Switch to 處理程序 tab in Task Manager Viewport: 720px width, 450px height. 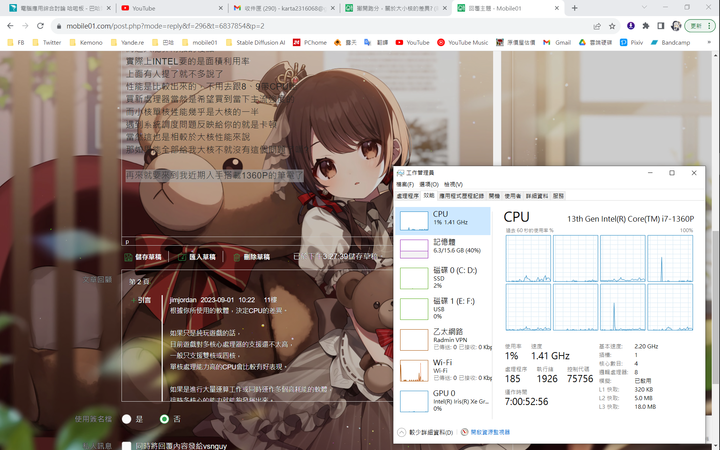pyautogui.click(x=407, y=196)
